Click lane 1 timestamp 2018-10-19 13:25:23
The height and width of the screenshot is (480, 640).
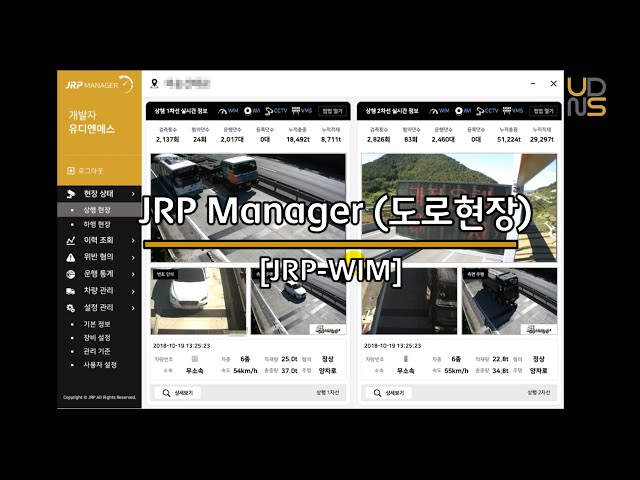click(x=182, y=346)
